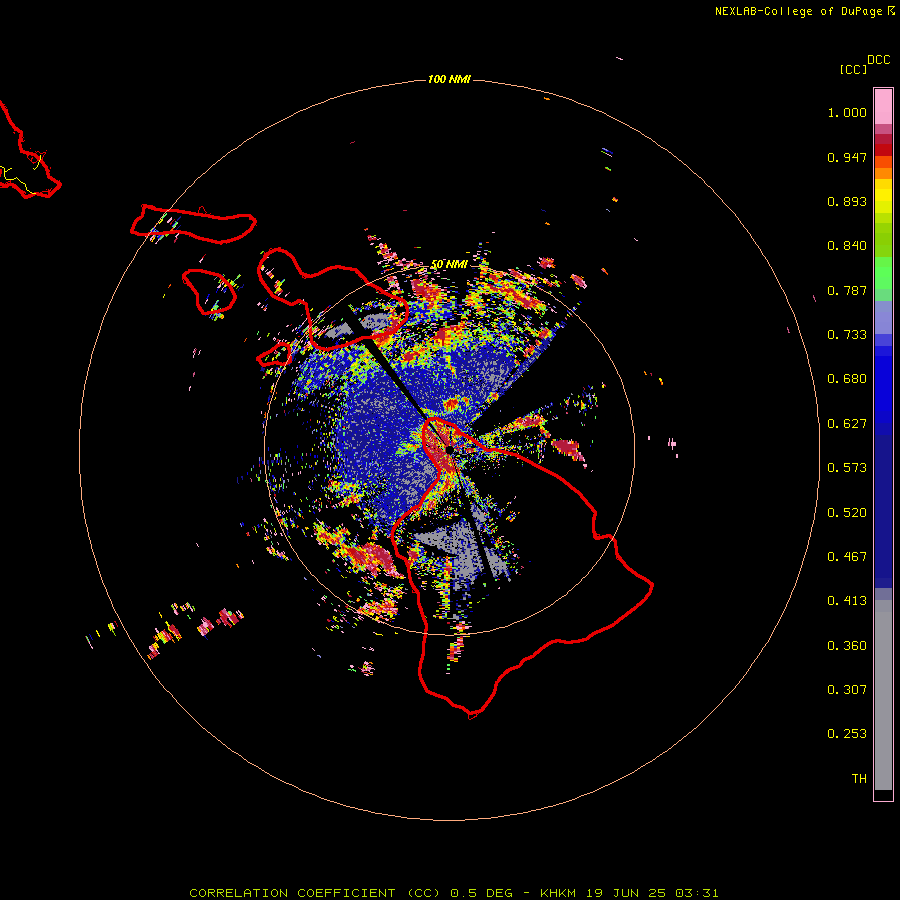
Task: Click the 0.413 scale value
Action: click(x=847, y=601)
